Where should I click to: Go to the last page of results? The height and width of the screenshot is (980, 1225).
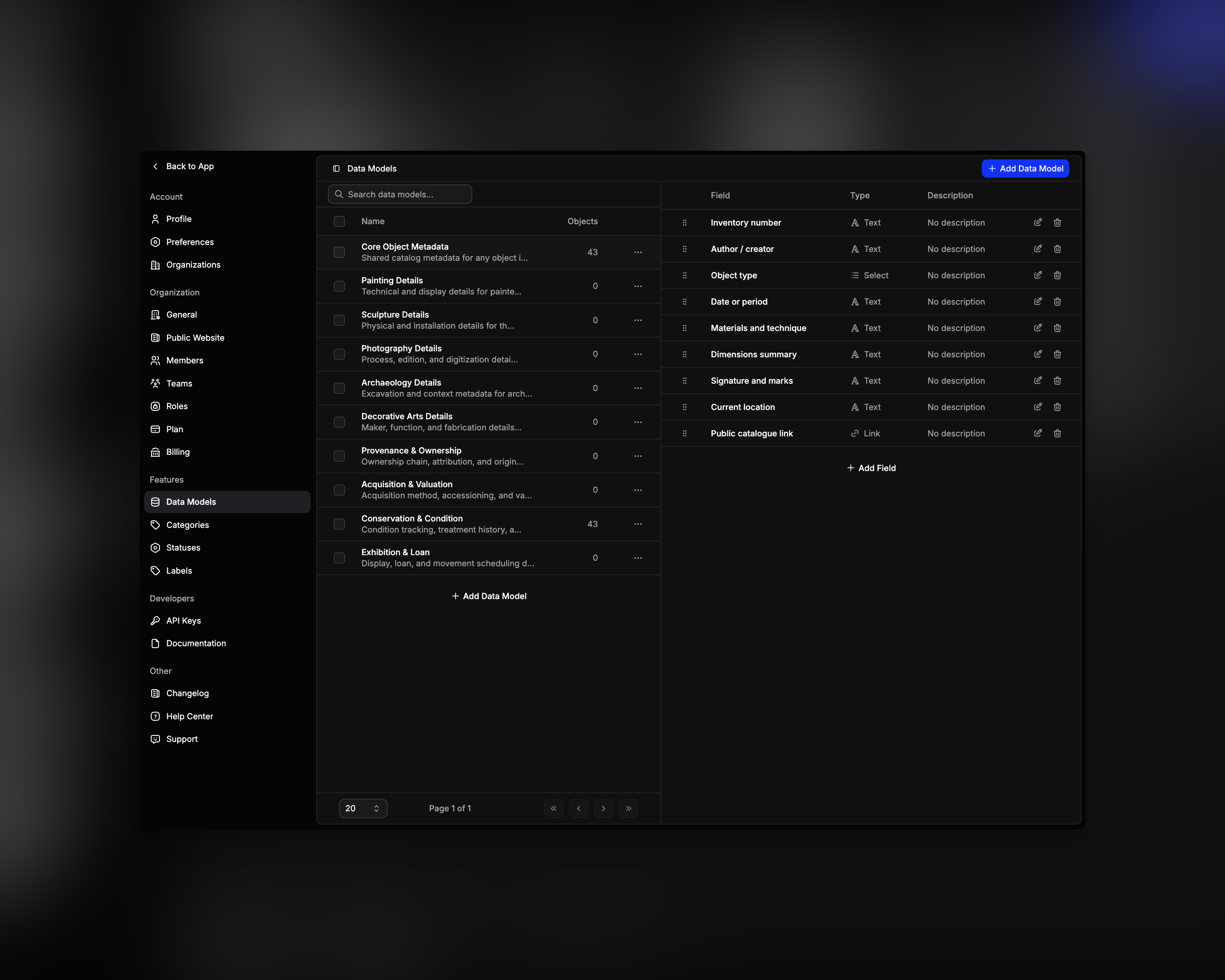point(628,808)
